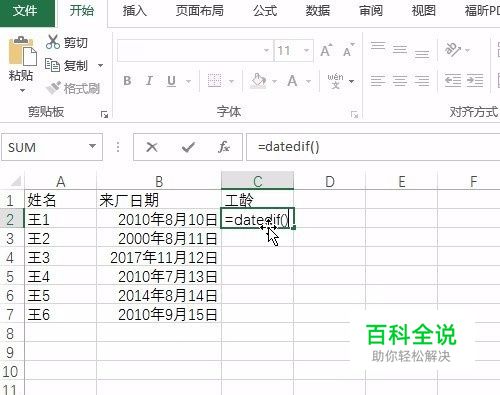Toggle Bold formatting
Viewport: 500px width, 395px height.
click(x=127, y=81)
